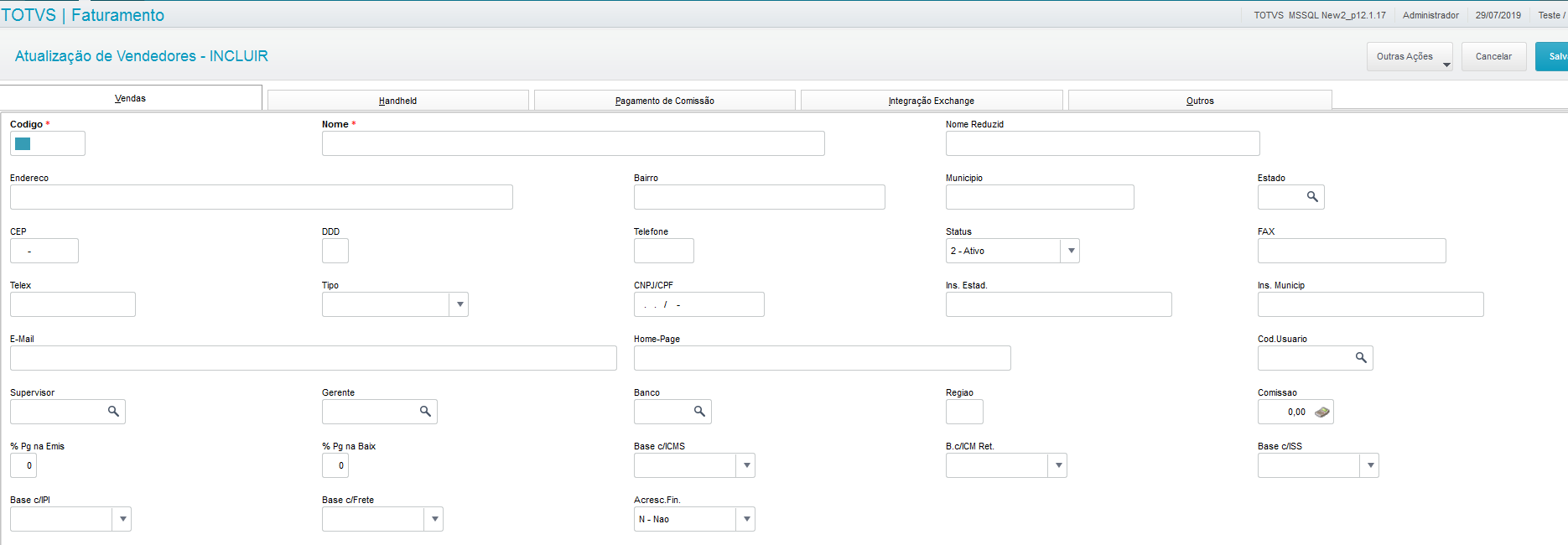Image resolution: width=1568 pixels, height=545 pixels.
Task: Open the Outras Ações dropdown menu
Action: (x=1410, y=57)
